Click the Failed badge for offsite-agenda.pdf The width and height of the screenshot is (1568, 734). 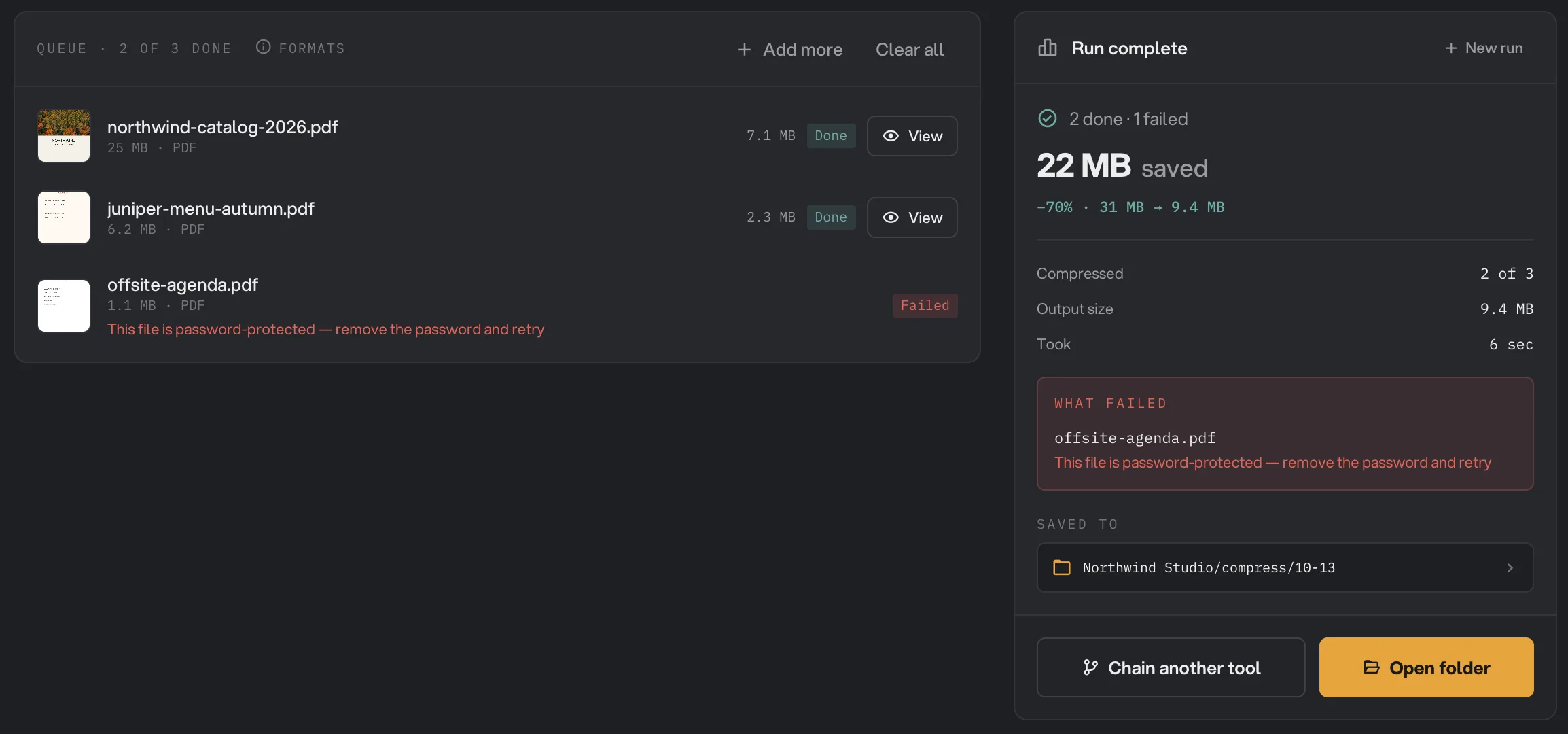925,306
